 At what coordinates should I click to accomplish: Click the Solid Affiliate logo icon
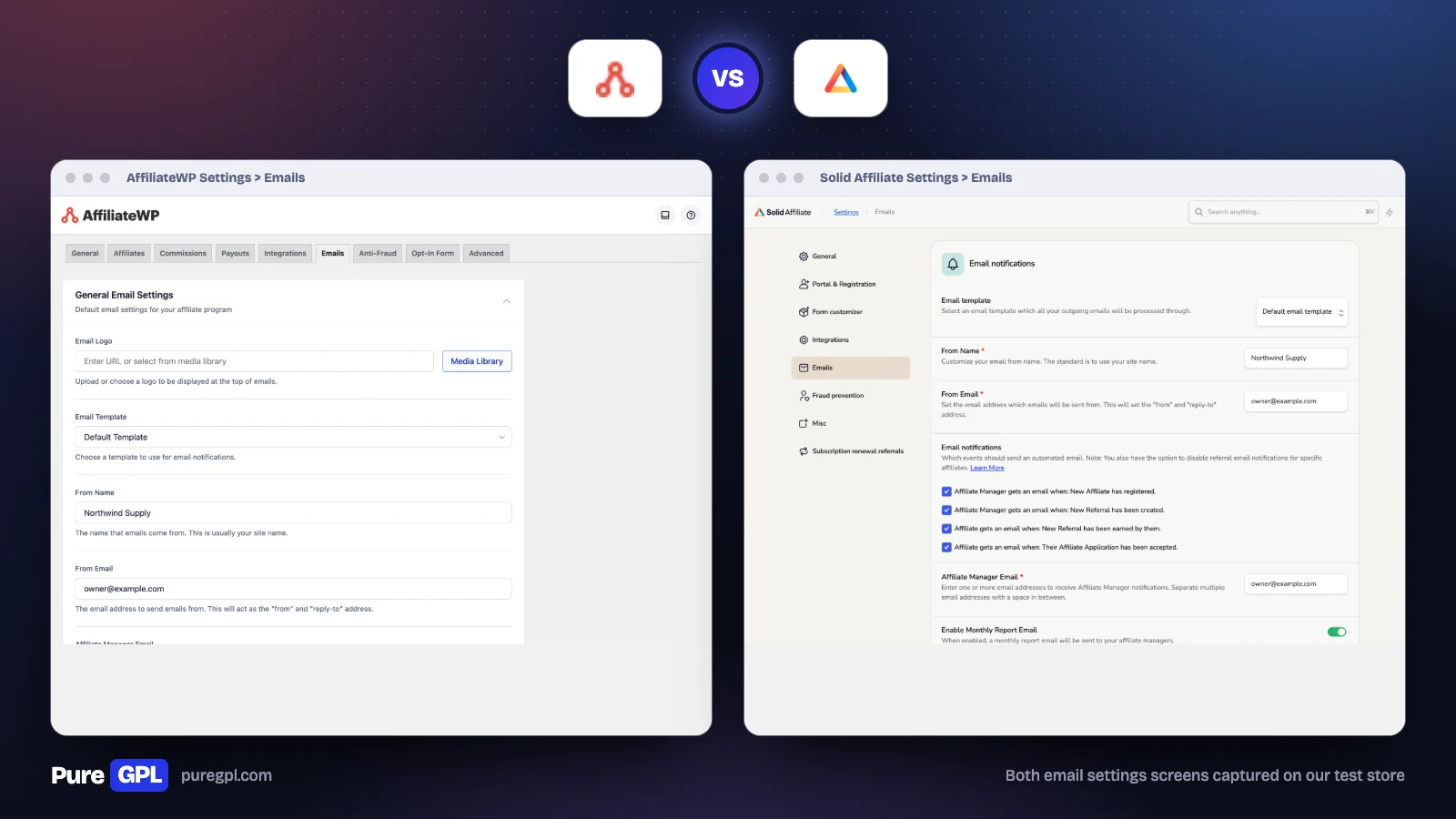pos(759,212)
